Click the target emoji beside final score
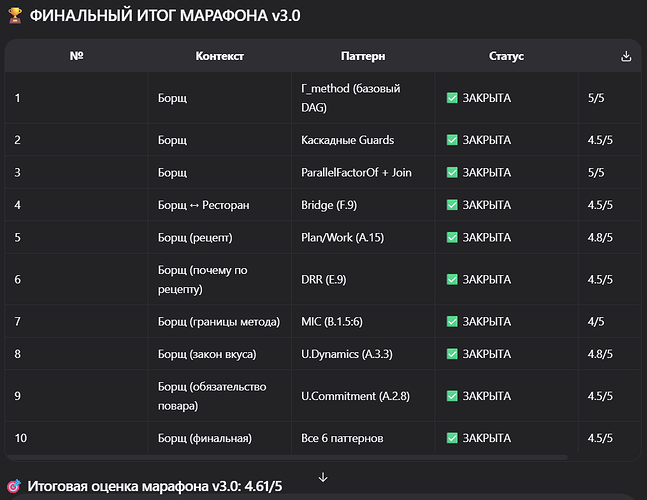The width and height of the screenshot is (647, 500). click(14, 486)
